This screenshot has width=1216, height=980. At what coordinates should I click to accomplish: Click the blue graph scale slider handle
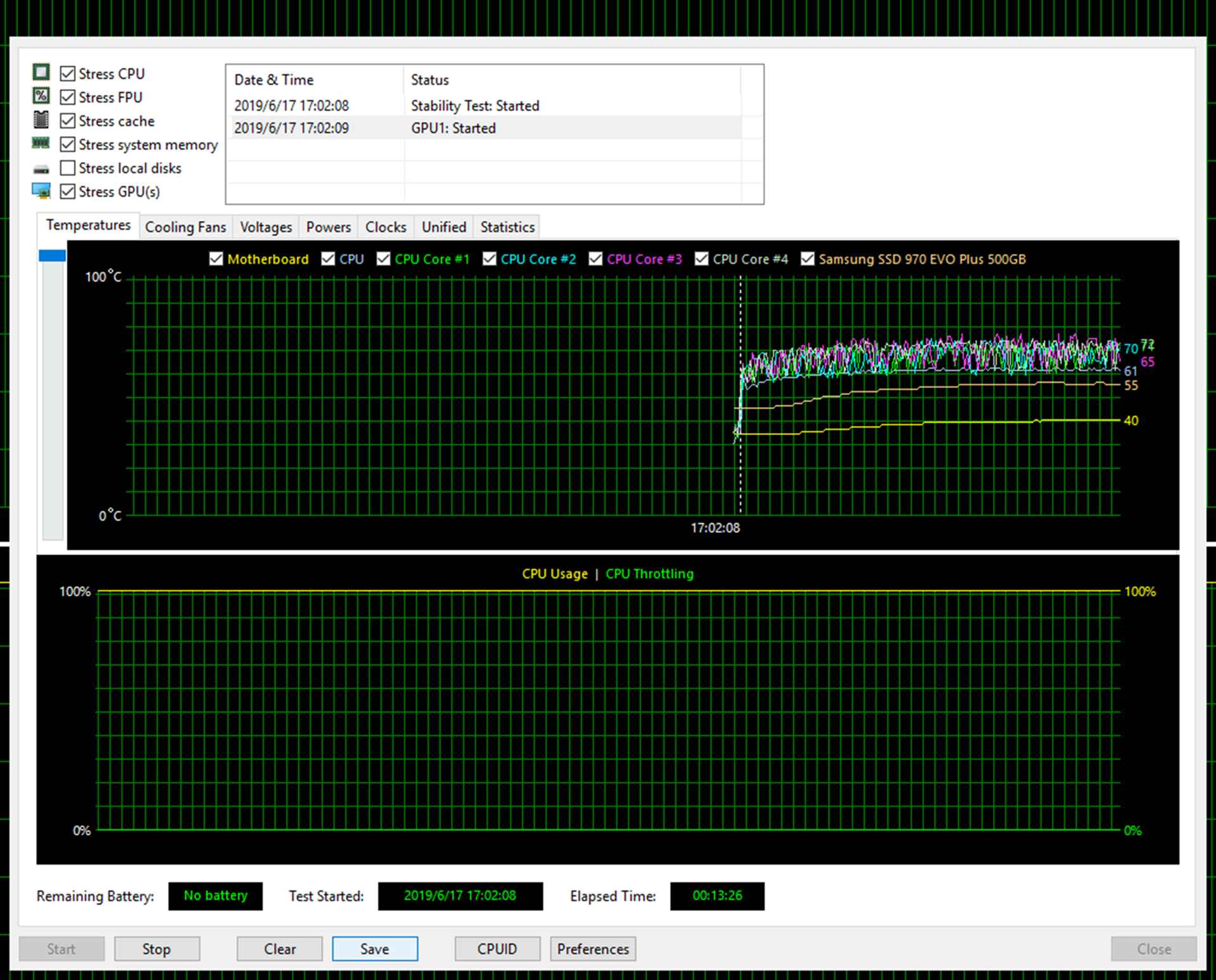[x=52, y=256]
